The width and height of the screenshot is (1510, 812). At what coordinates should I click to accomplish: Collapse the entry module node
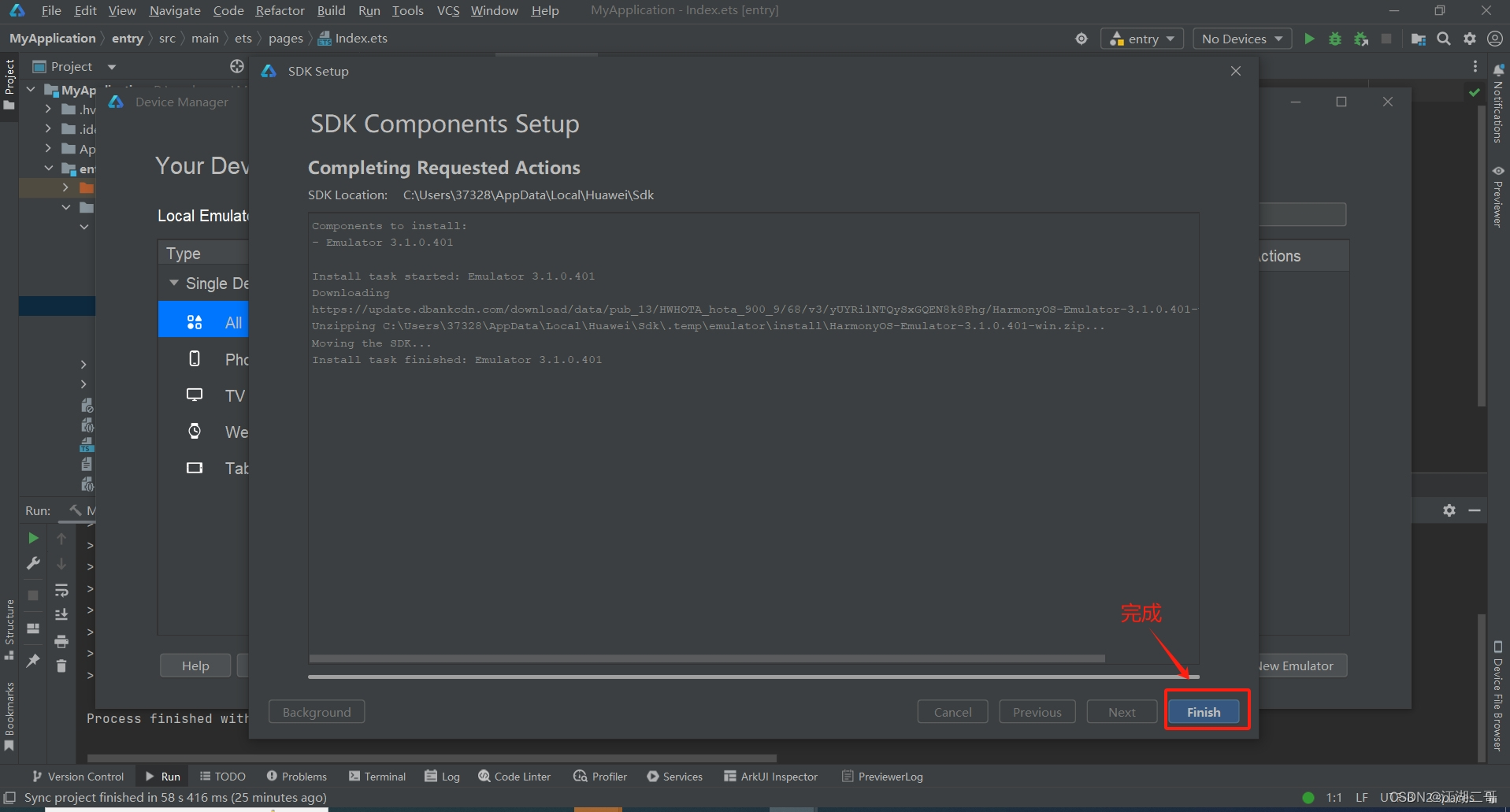pos(48,168)
